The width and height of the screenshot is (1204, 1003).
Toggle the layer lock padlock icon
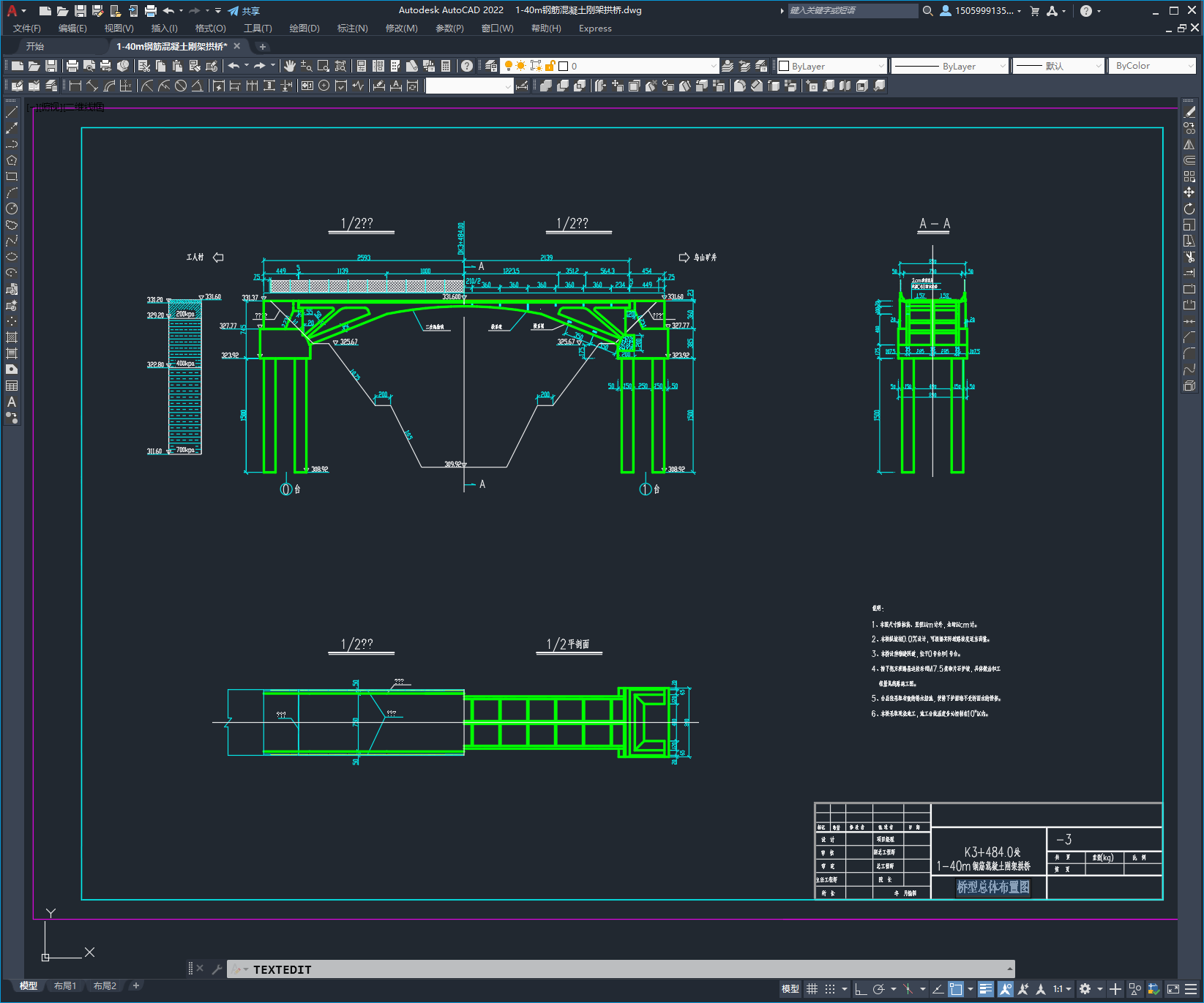[550, 66]
